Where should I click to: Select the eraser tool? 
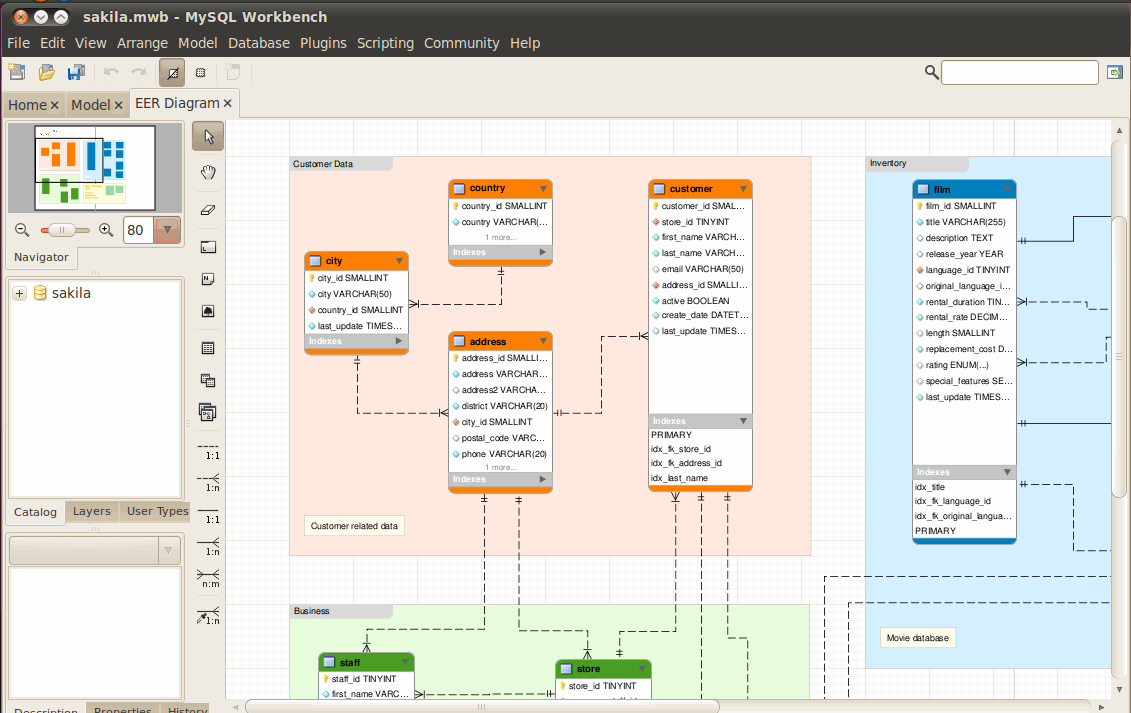pos(208,210)
